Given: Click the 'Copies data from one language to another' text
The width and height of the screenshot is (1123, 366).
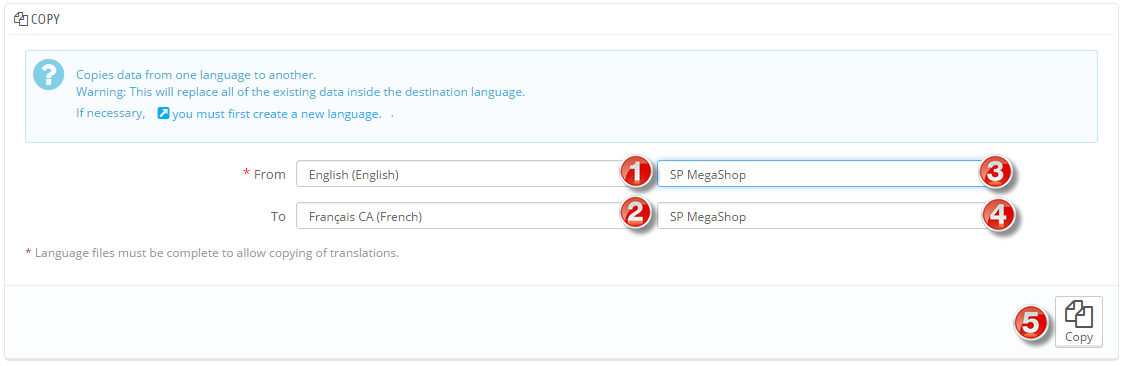Looking at the screenshot, I should [x=196, y=74].
